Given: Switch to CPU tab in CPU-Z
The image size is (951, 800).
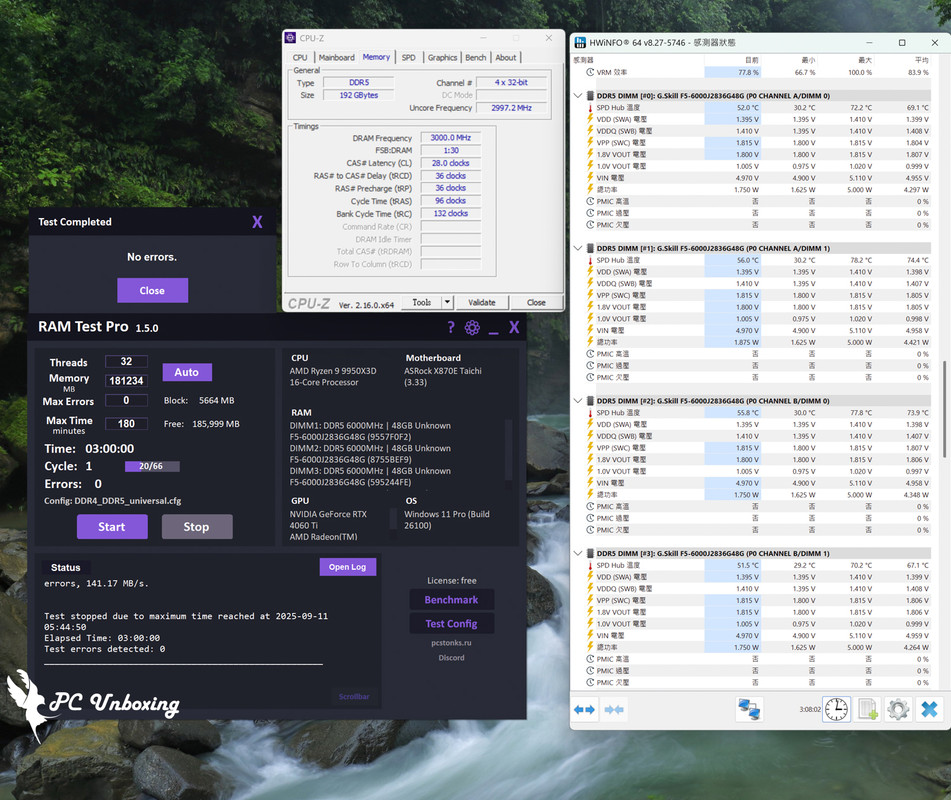Looking at the screenshot, I should click(x=300, y=58).
